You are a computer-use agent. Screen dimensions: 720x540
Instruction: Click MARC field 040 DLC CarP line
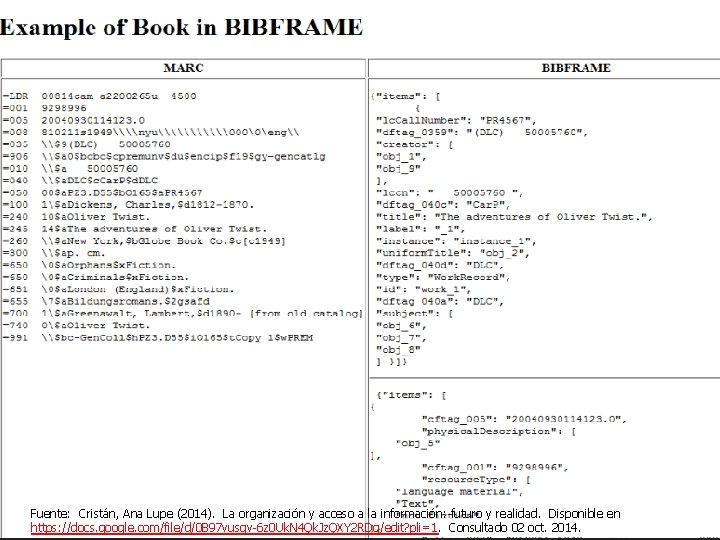click(x=80, y=180)
